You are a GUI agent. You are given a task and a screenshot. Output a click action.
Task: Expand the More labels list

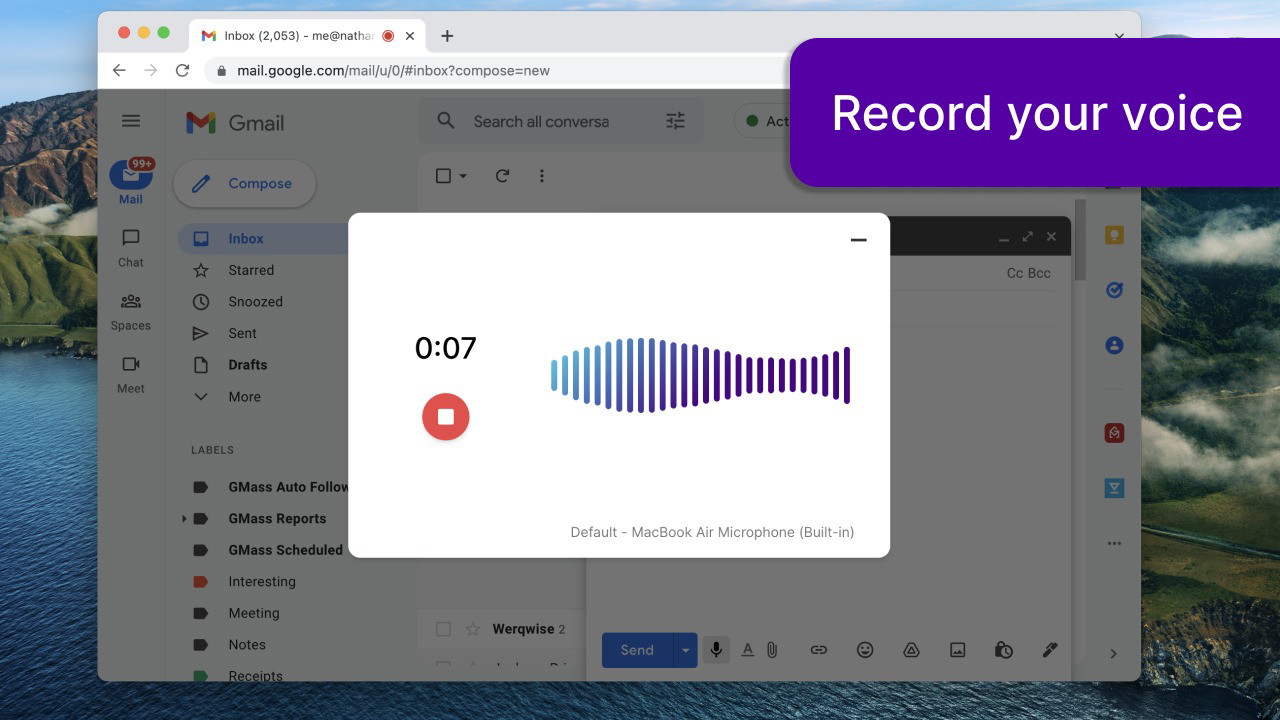pyautogui.click(x=244, y=397)
